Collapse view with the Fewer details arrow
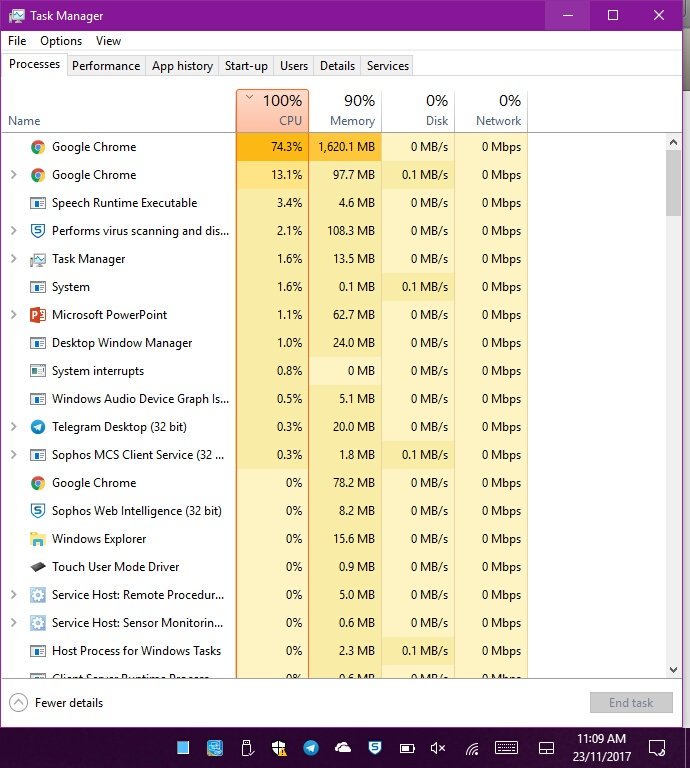The image size is (690, 768). [19, 703]
